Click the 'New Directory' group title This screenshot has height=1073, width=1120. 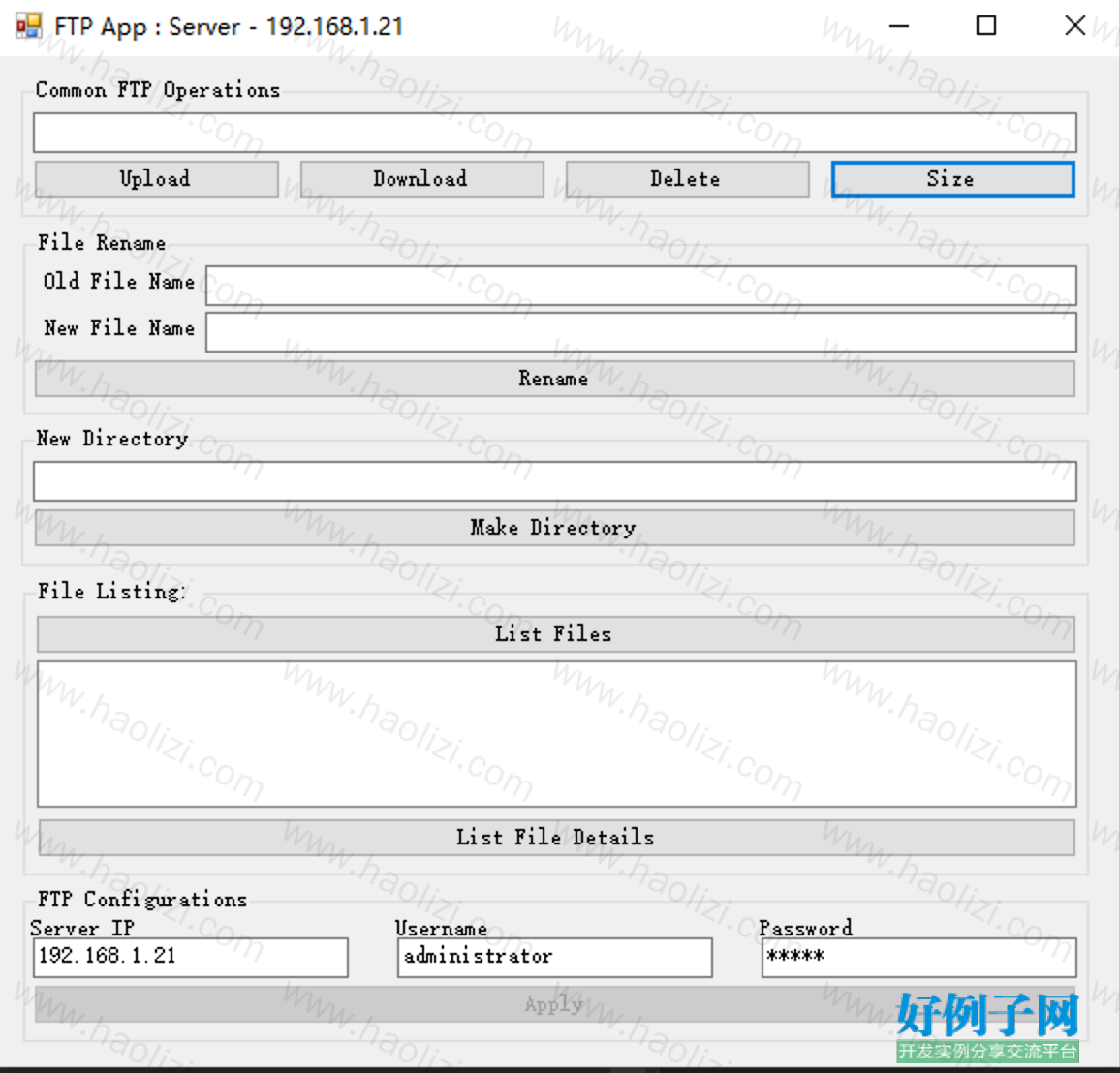(112, 439)
